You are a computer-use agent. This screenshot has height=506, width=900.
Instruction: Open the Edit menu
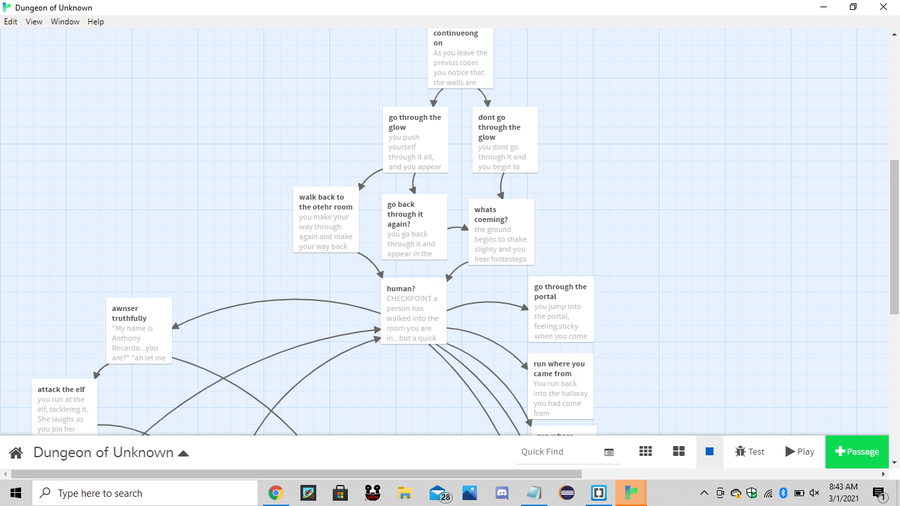(10, 22)
